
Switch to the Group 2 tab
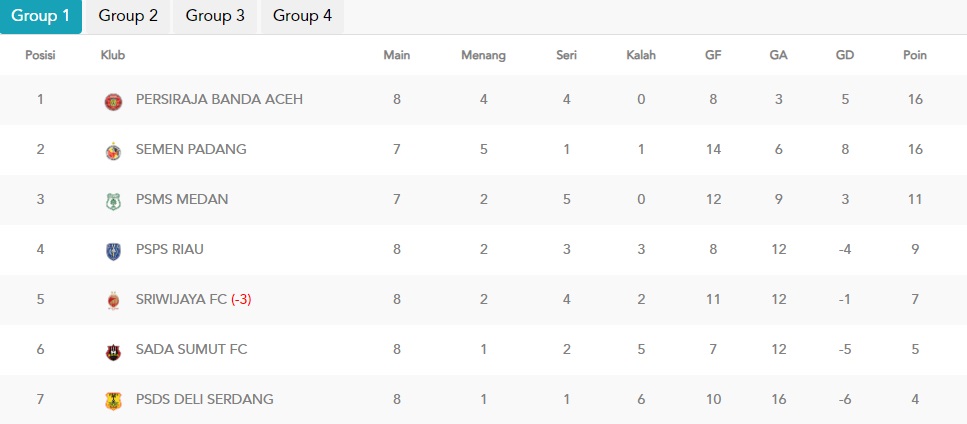click(128, 17)
